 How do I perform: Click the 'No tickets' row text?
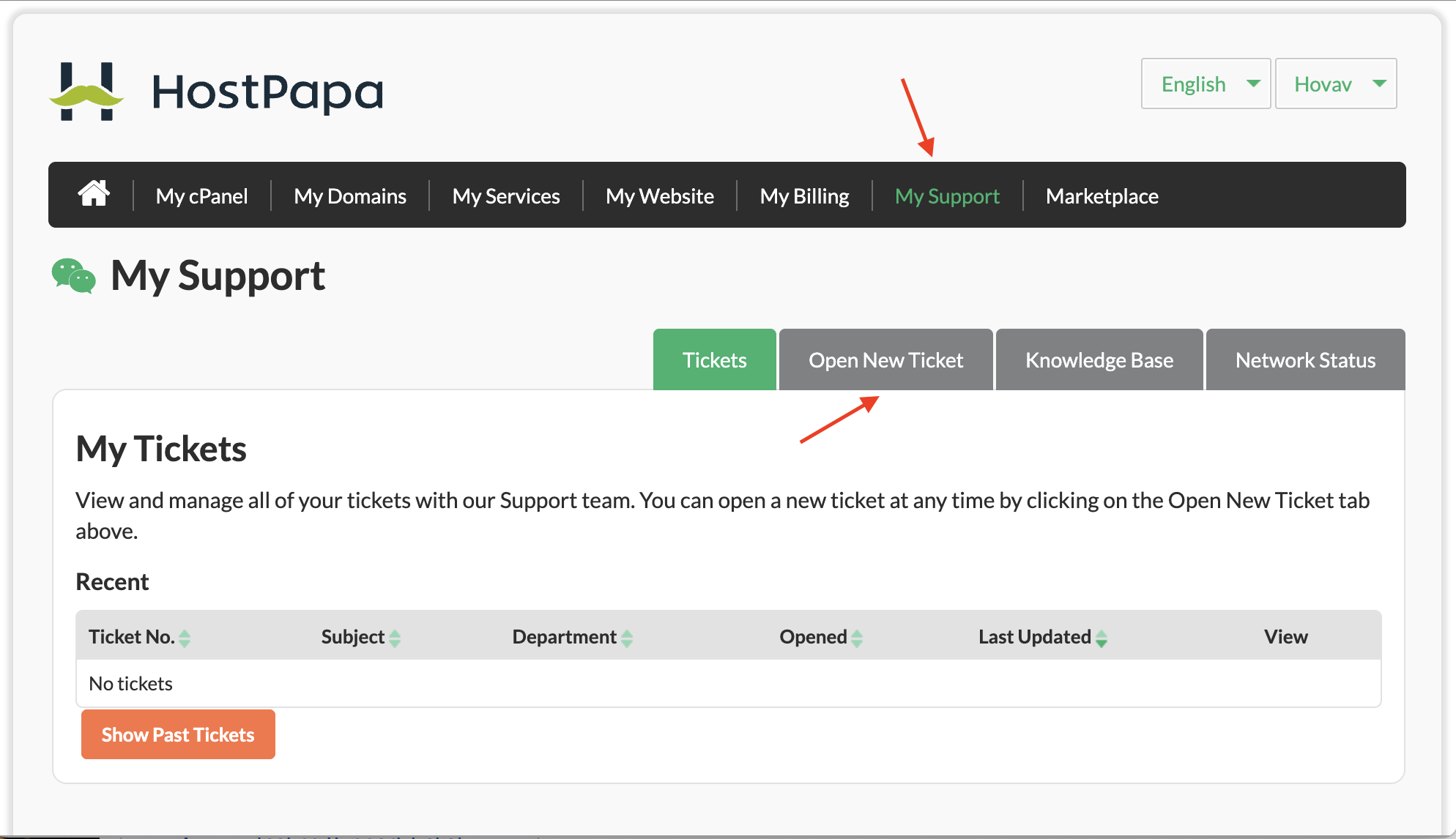click(130, 684)
